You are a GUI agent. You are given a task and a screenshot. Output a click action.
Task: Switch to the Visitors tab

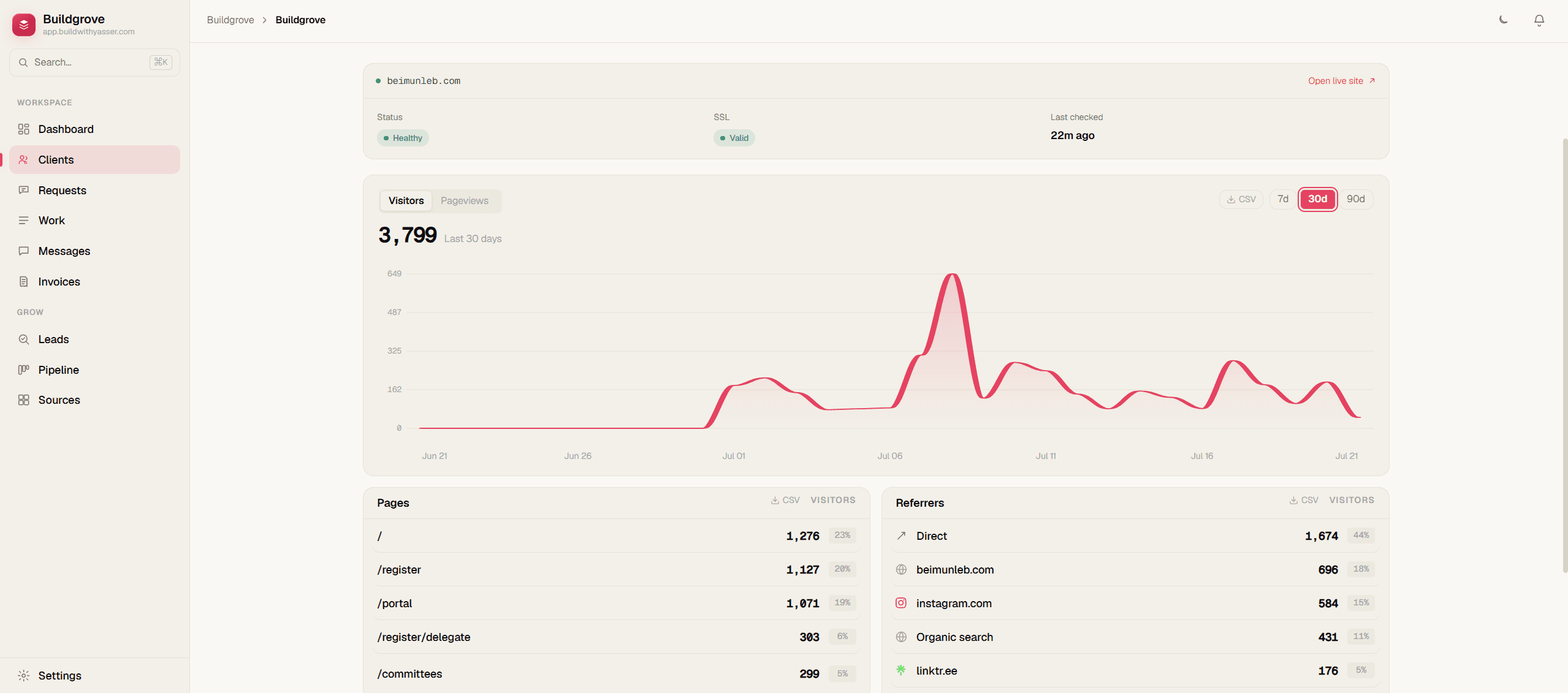point(406,201)
